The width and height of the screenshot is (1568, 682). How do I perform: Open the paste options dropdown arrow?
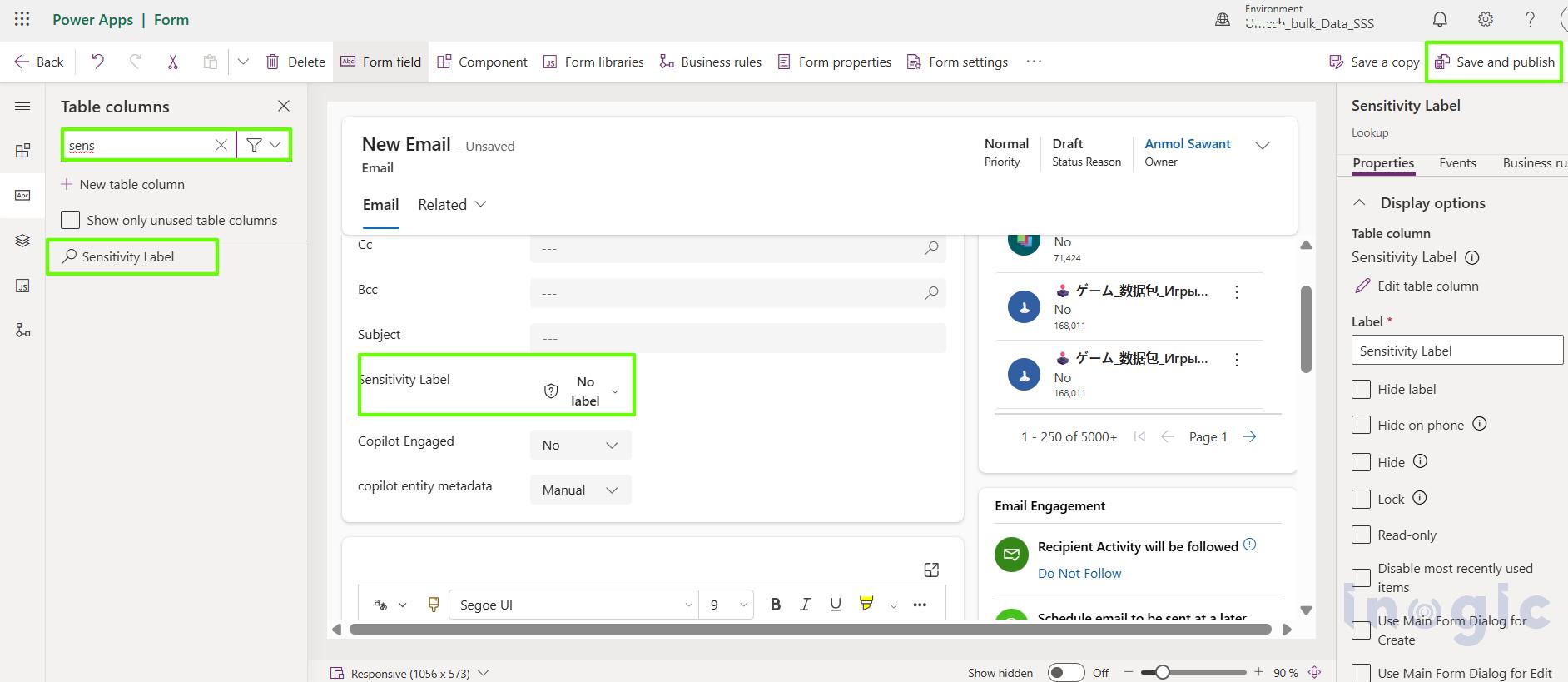[x=243, y=62]
